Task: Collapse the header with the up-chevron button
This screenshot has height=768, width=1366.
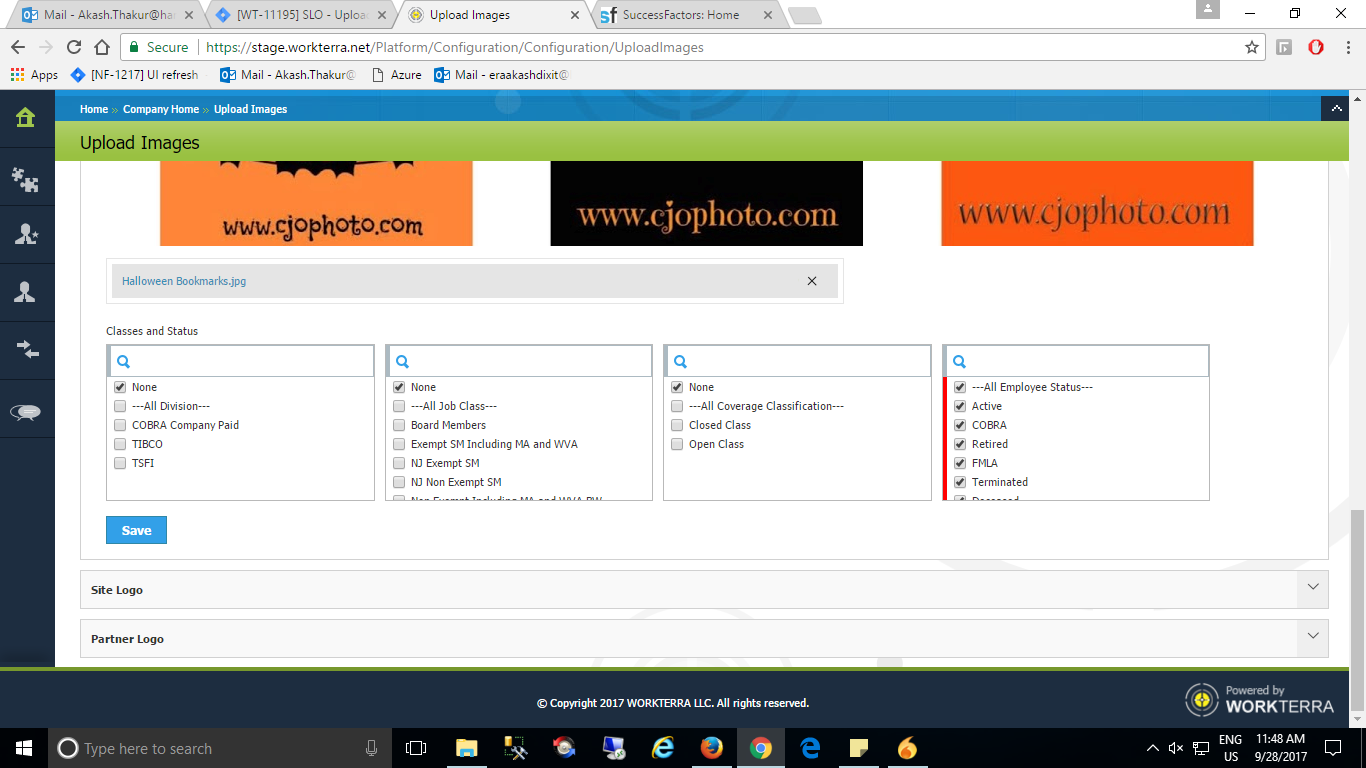Action: coord(1335,108)
